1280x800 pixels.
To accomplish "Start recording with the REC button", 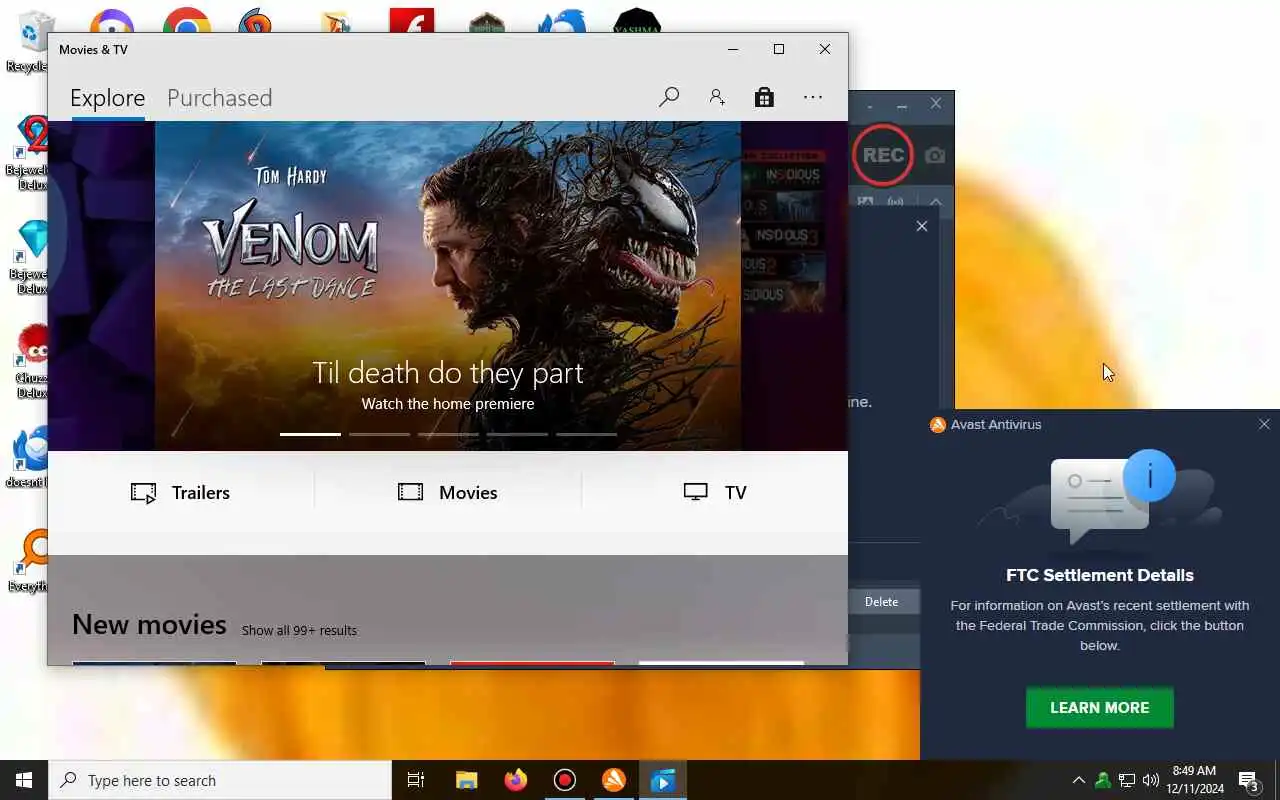I will point(883,155).
